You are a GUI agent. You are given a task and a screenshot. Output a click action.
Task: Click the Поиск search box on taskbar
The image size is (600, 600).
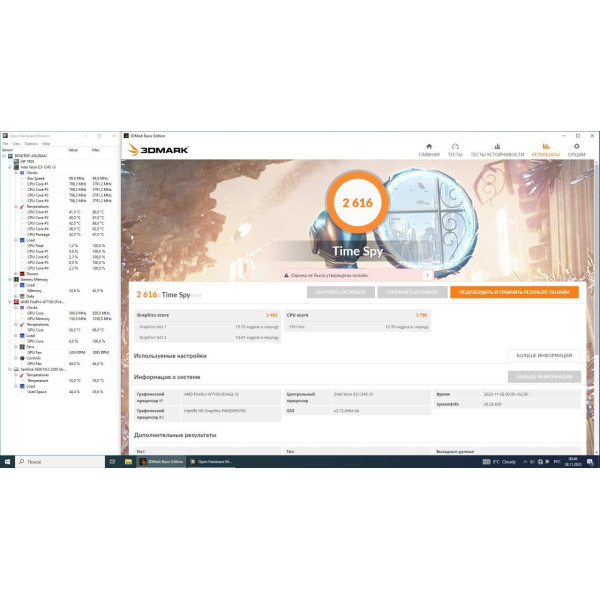(x=60, y=462)
